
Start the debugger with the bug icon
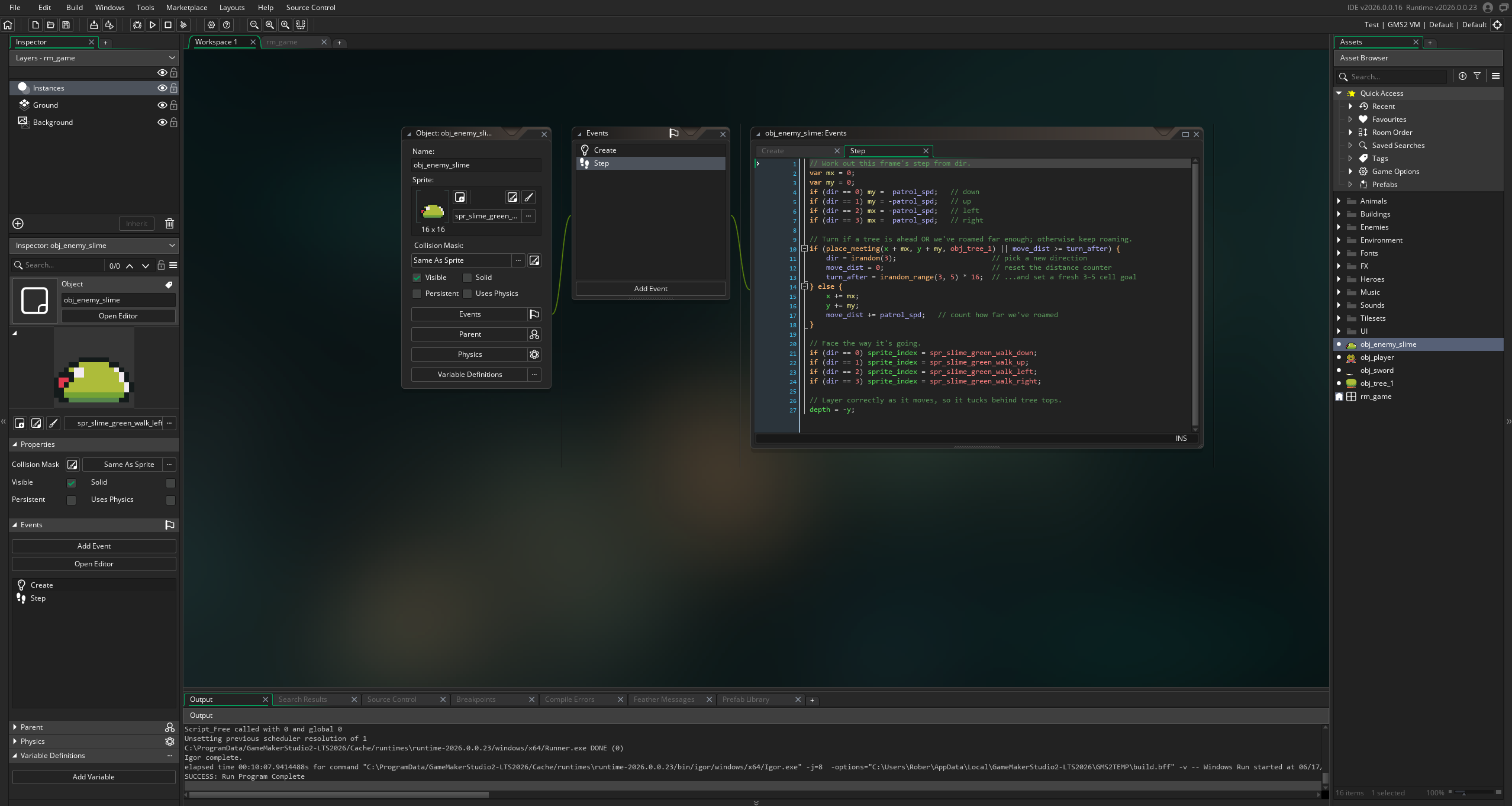pos(137,25)
